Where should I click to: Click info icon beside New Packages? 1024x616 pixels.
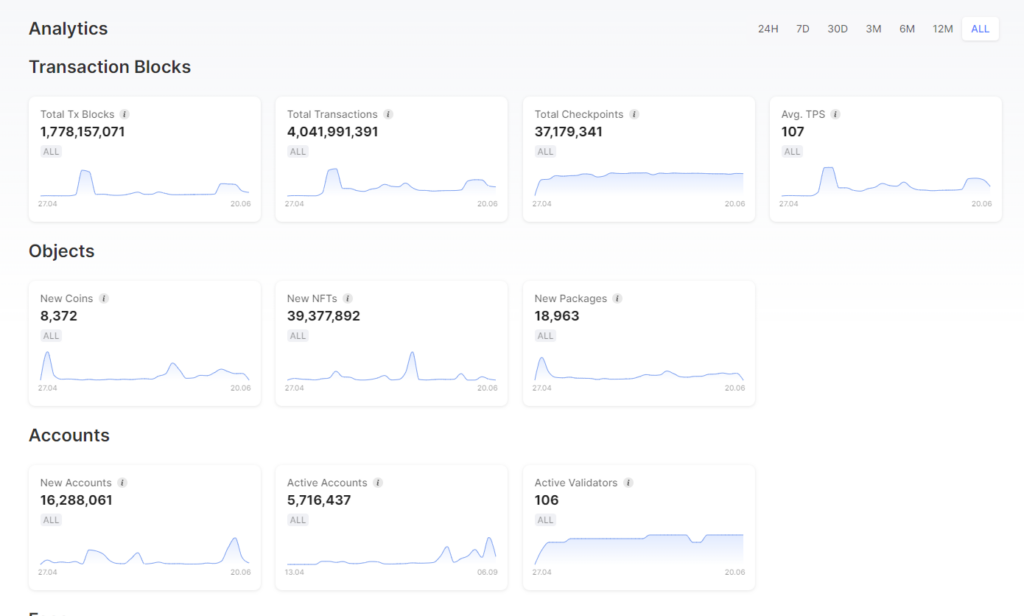click(617, 298)
